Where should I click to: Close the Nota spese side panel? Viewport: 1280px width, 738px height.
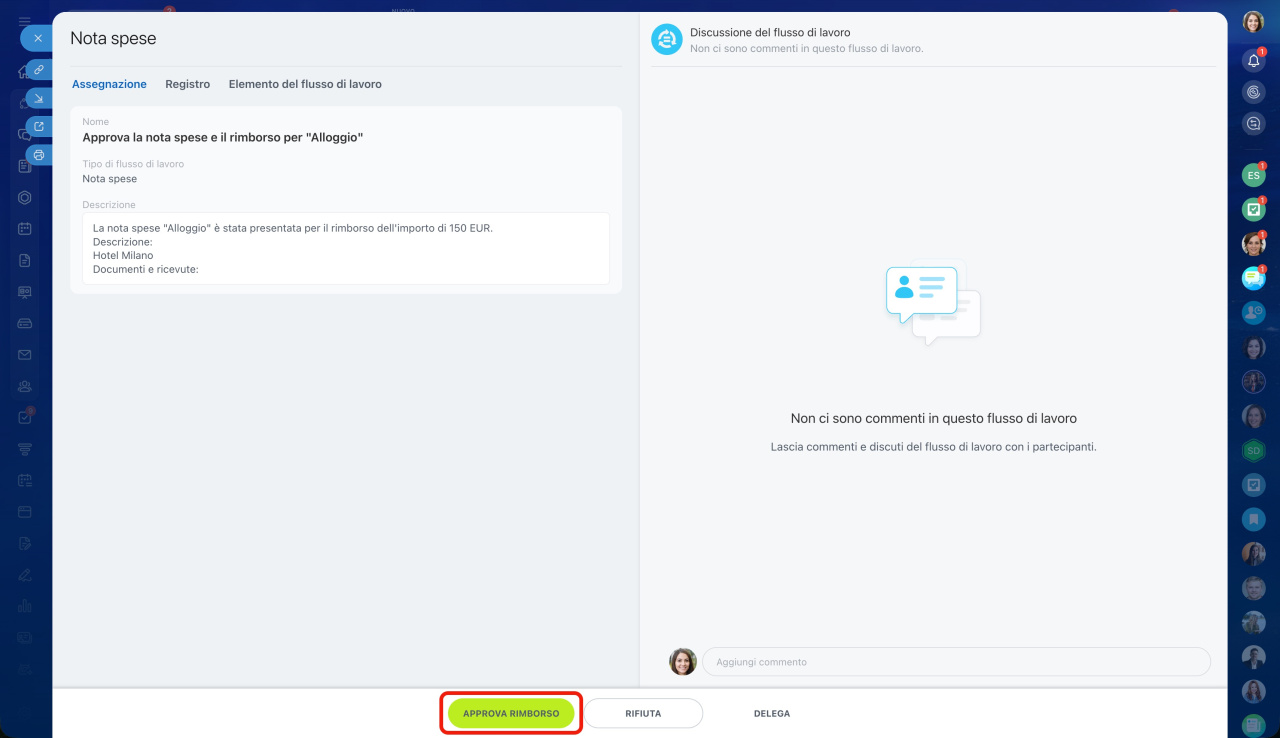[37, 39]
